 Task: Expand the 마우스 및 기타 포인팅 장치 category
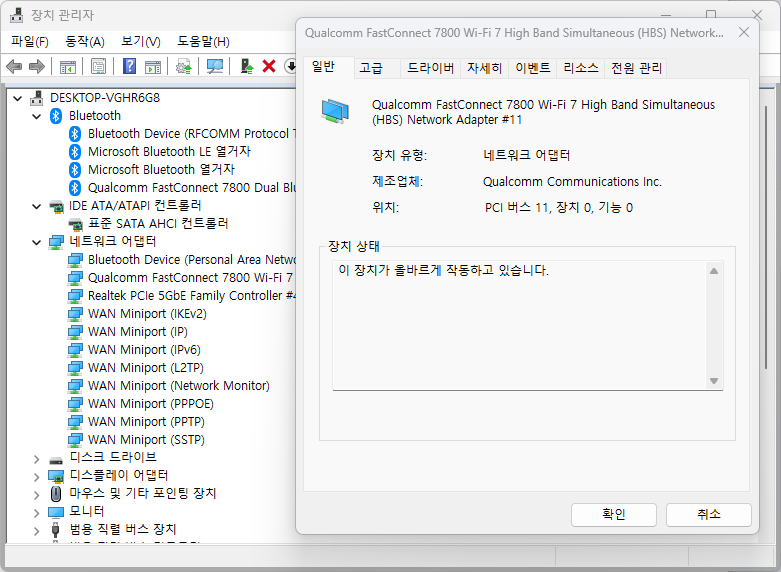click(x=37, y=495)
